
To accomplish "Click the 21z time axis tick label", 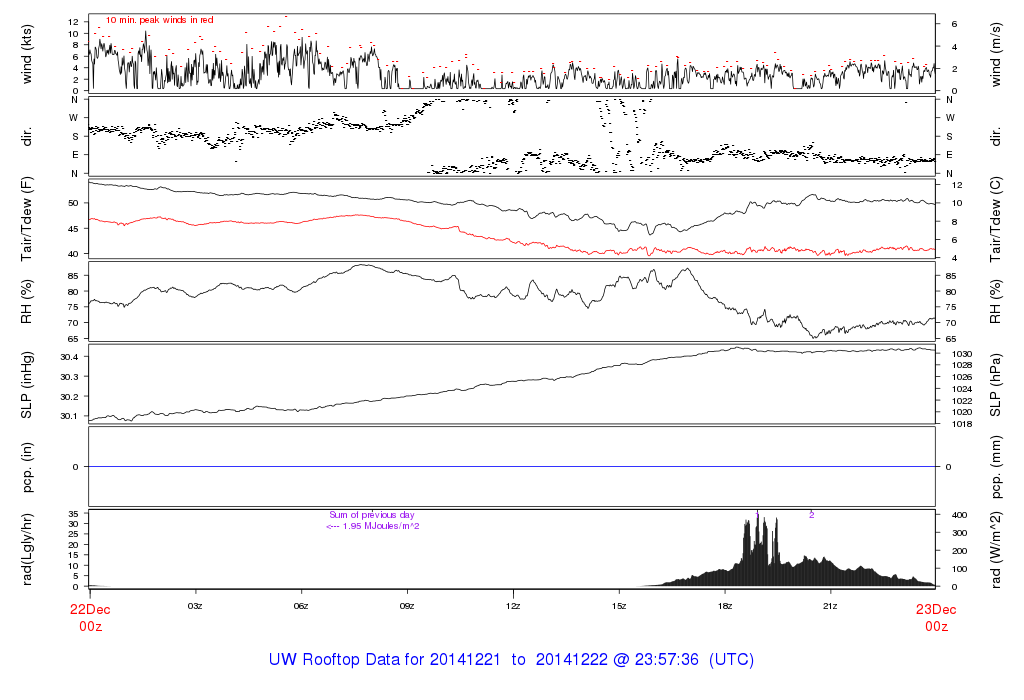I will (x=831, y=606).
